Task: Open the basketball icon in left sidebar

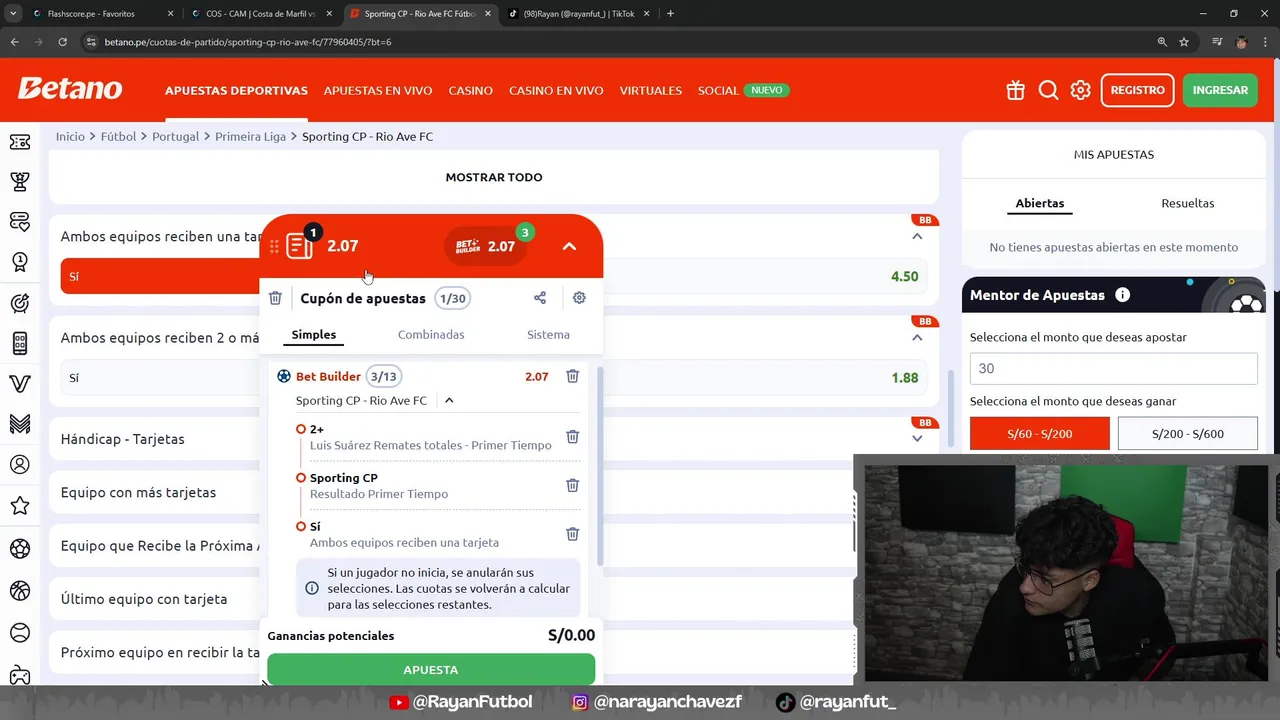Action: coord(19,591)
